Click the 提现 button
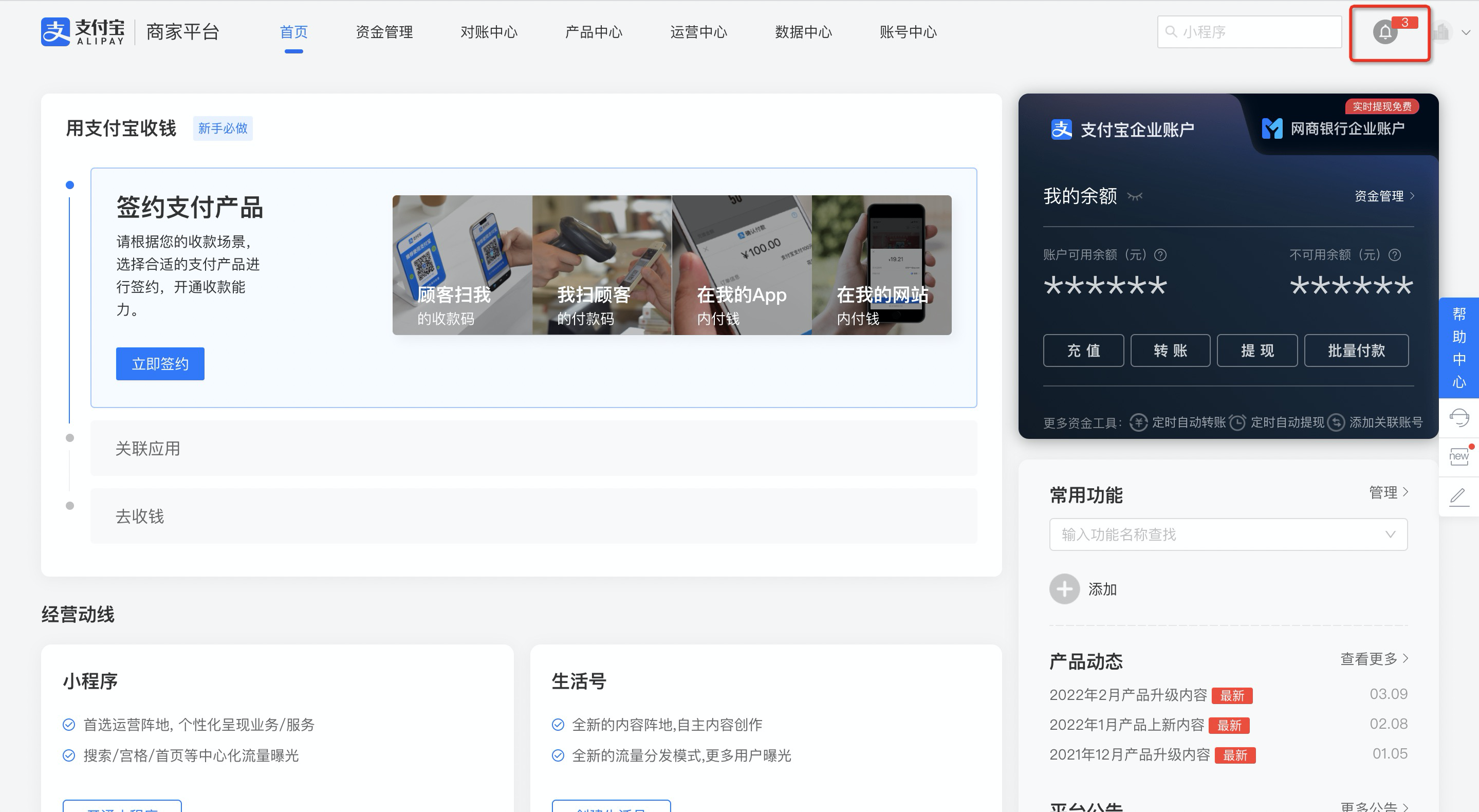 coord(1258,351)
